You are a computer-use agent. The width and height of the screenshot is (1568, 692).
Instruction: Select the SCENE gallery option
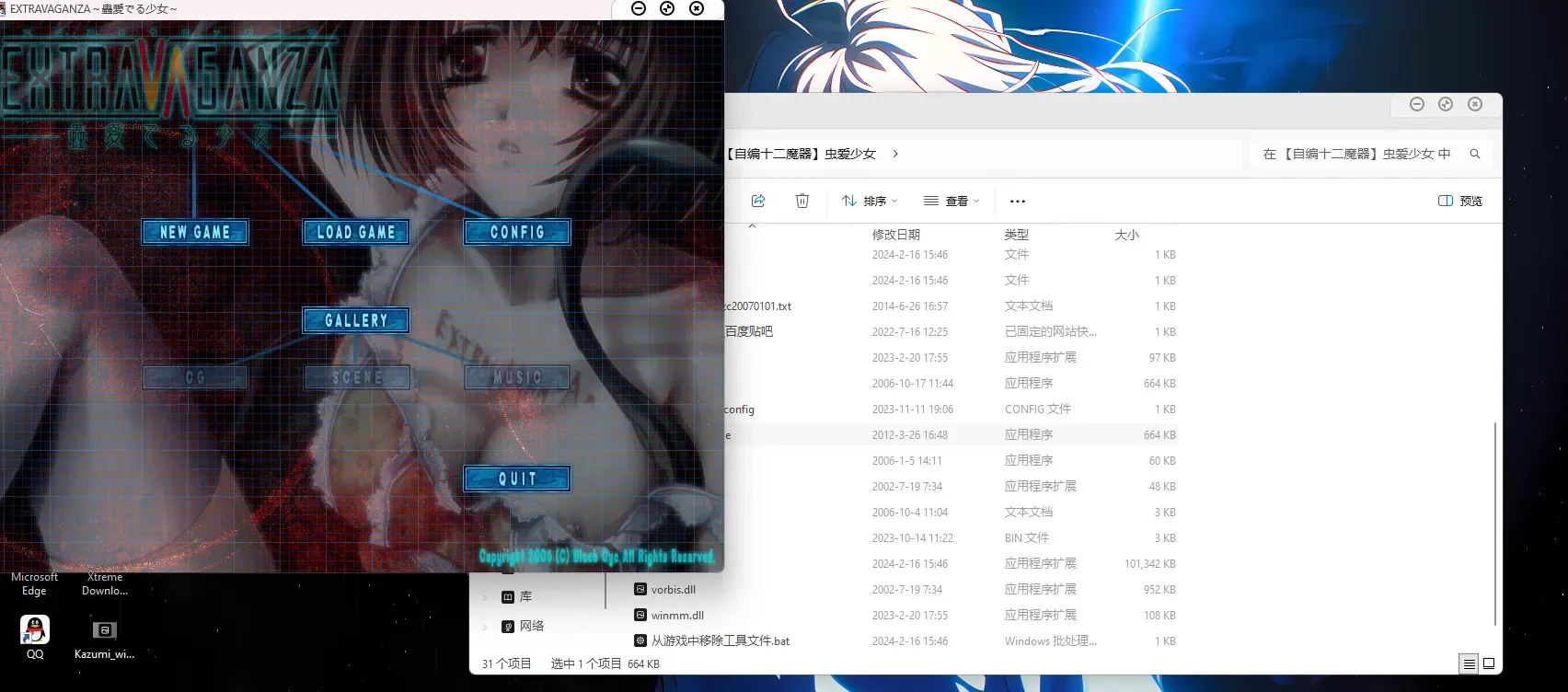(x=356, y=377)
